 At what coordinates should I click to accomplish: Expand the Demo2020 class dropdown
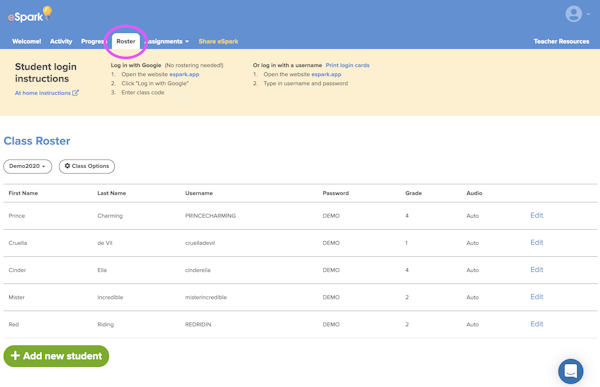tap(28, 166)
